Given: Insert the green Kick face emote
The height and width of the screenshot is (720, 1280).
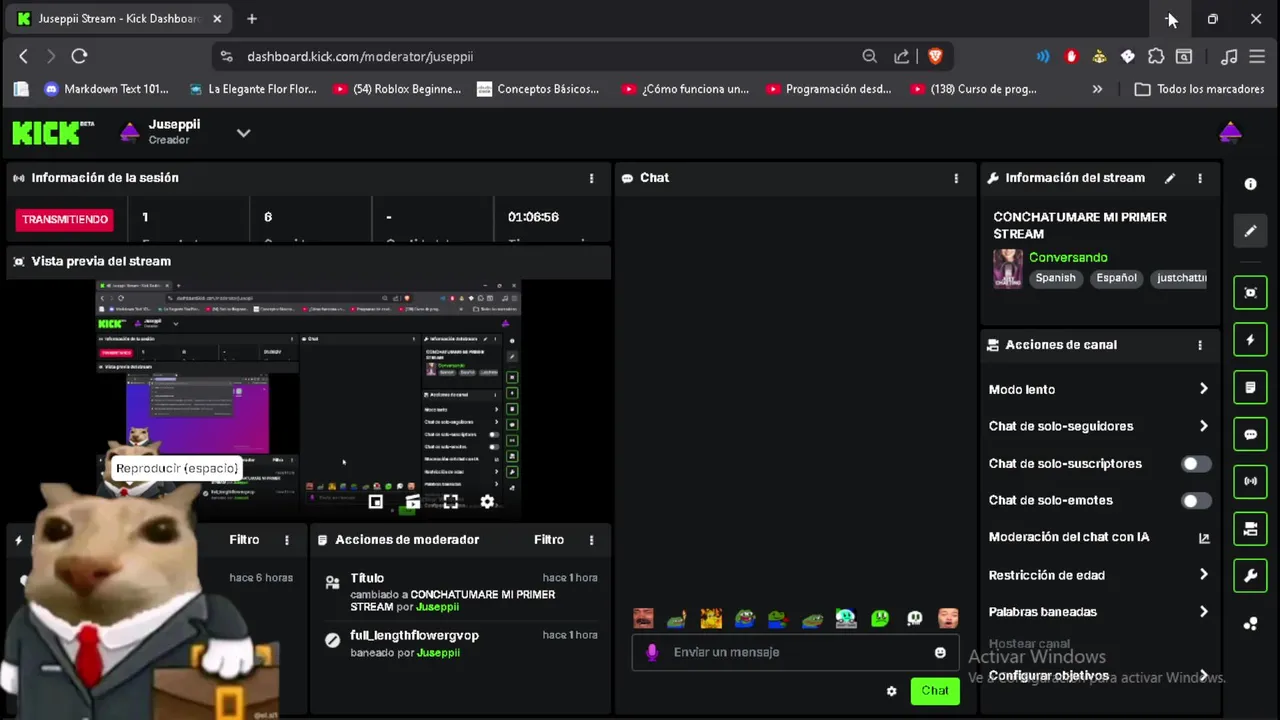Looking at the screenshot, I should click(880, 619).
